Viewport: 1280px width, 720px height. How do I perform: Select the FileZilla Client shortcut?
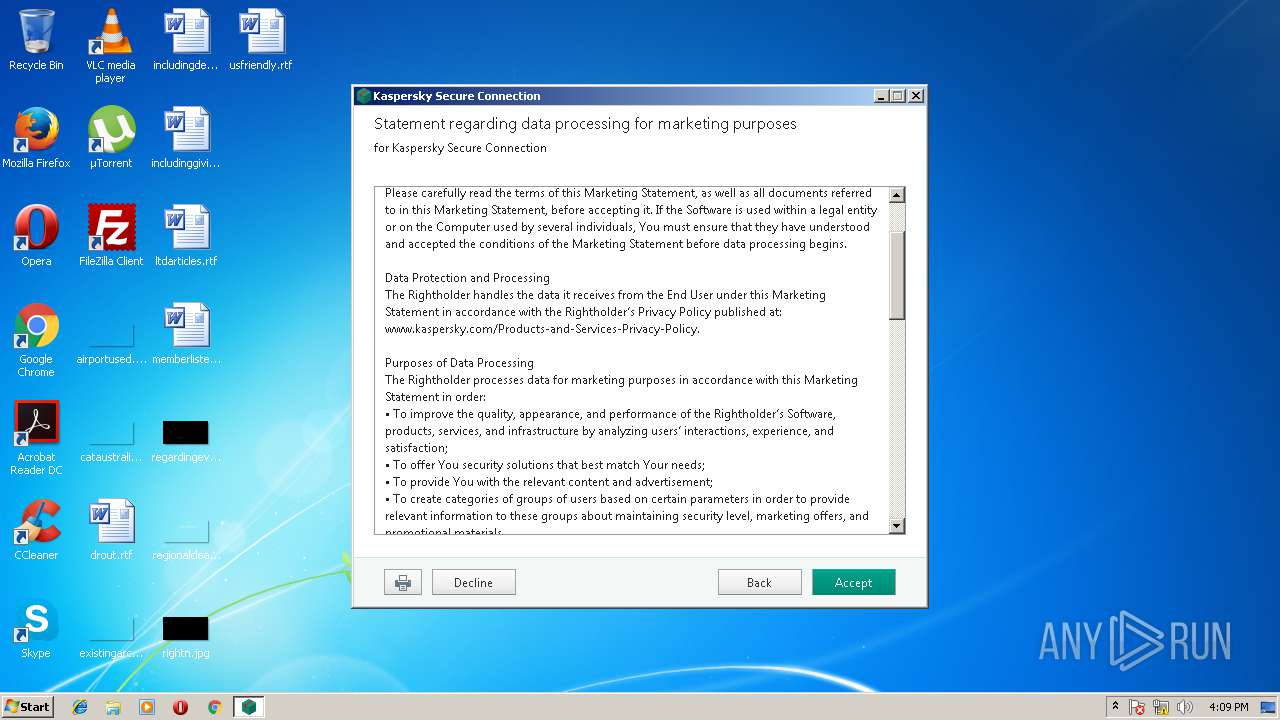110,236
